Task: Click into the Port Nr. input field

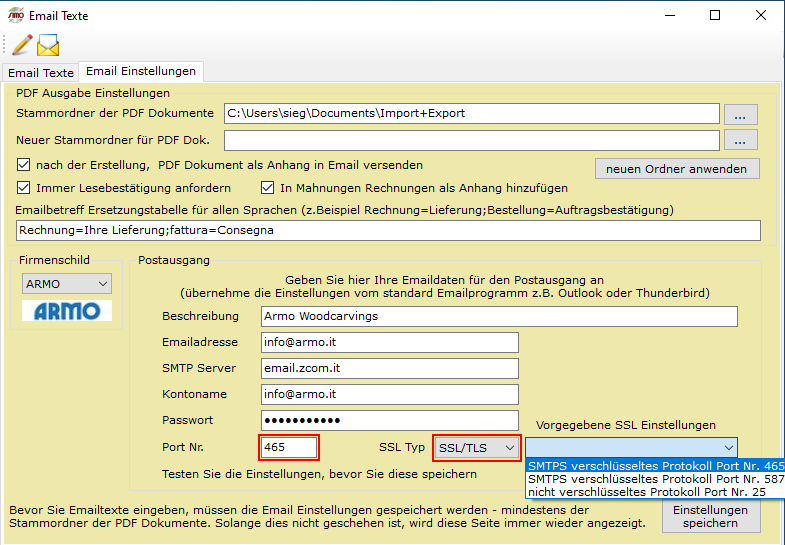Action: (289, 447)
